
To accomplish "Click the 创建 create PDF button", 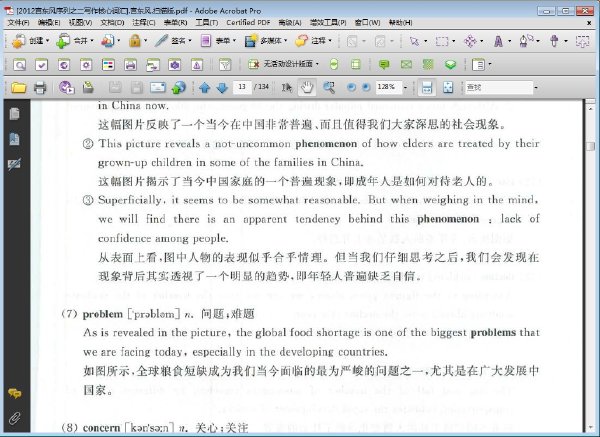I will click(27, 41).
